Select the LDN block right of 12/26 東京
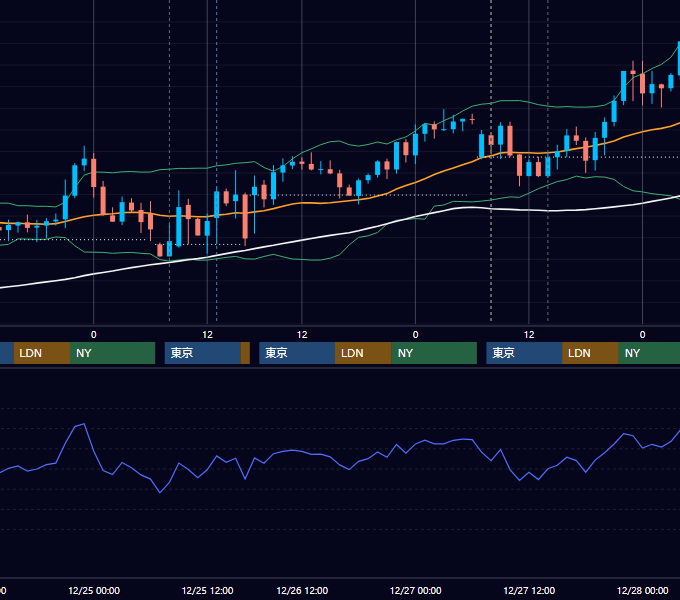 [363, 353]
